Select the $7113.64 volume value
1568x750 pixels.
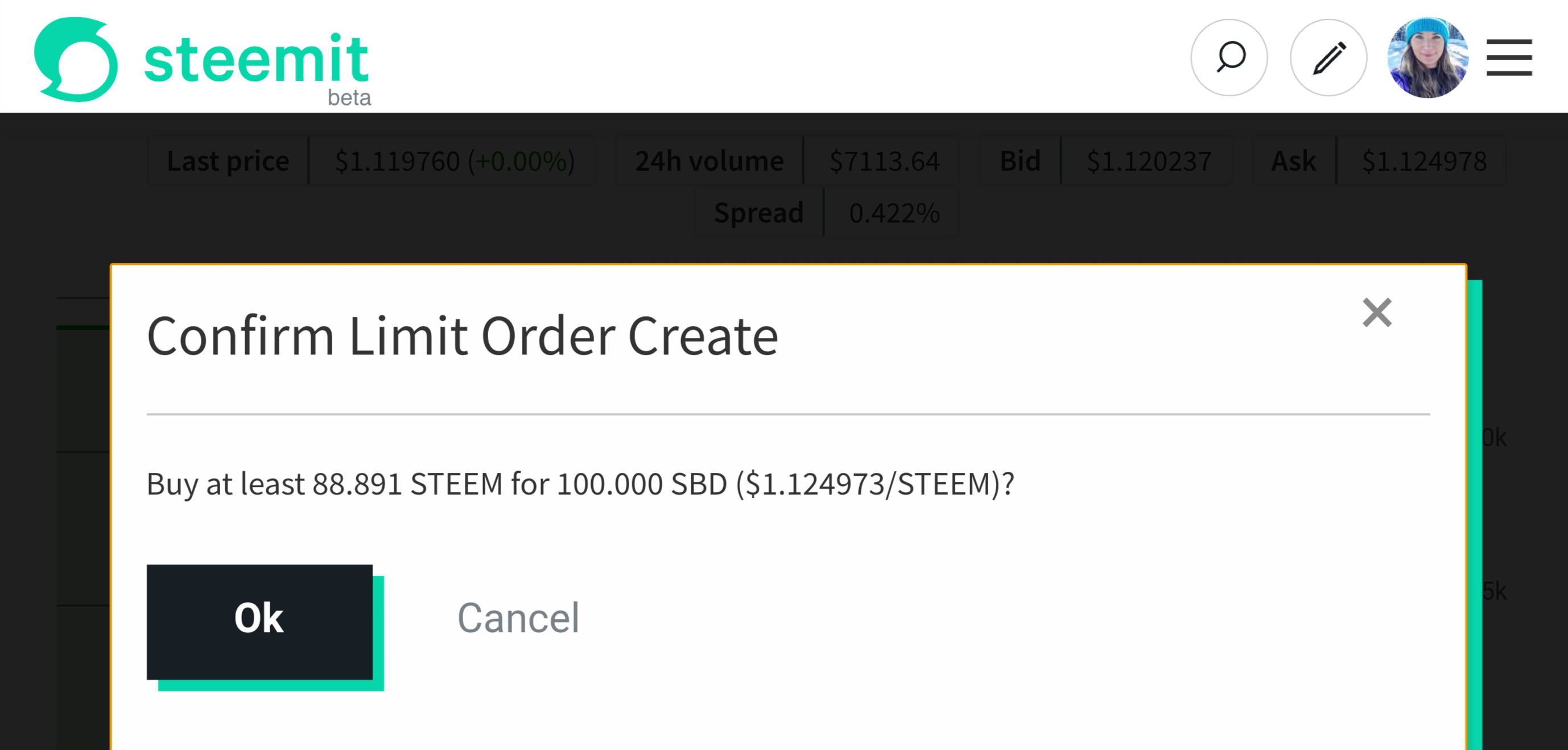coord(884,161)
